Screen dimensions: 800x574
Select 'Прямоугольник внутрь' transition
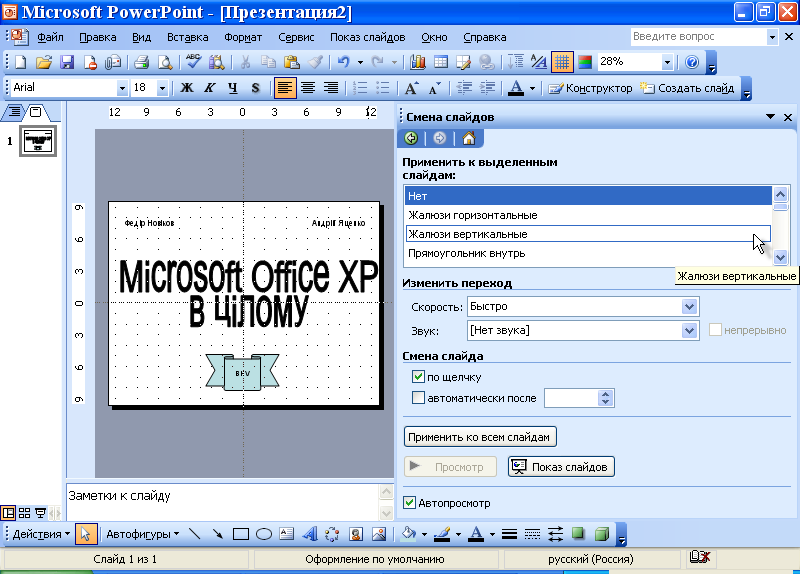coord(588,254)
